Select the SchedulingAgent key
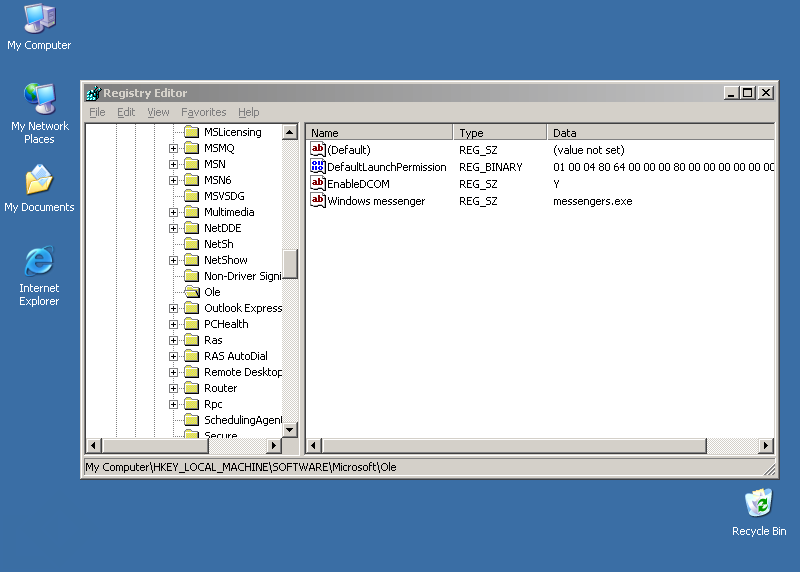Image resolution: width=800 pixels, height=572 pixels. click(x=242, y=420)
